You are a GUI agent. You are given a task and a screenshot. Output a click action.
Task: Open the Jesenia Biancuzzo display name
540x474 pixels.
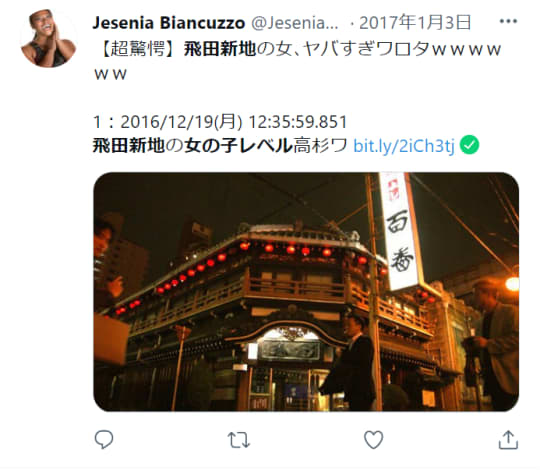coord(168,23)
